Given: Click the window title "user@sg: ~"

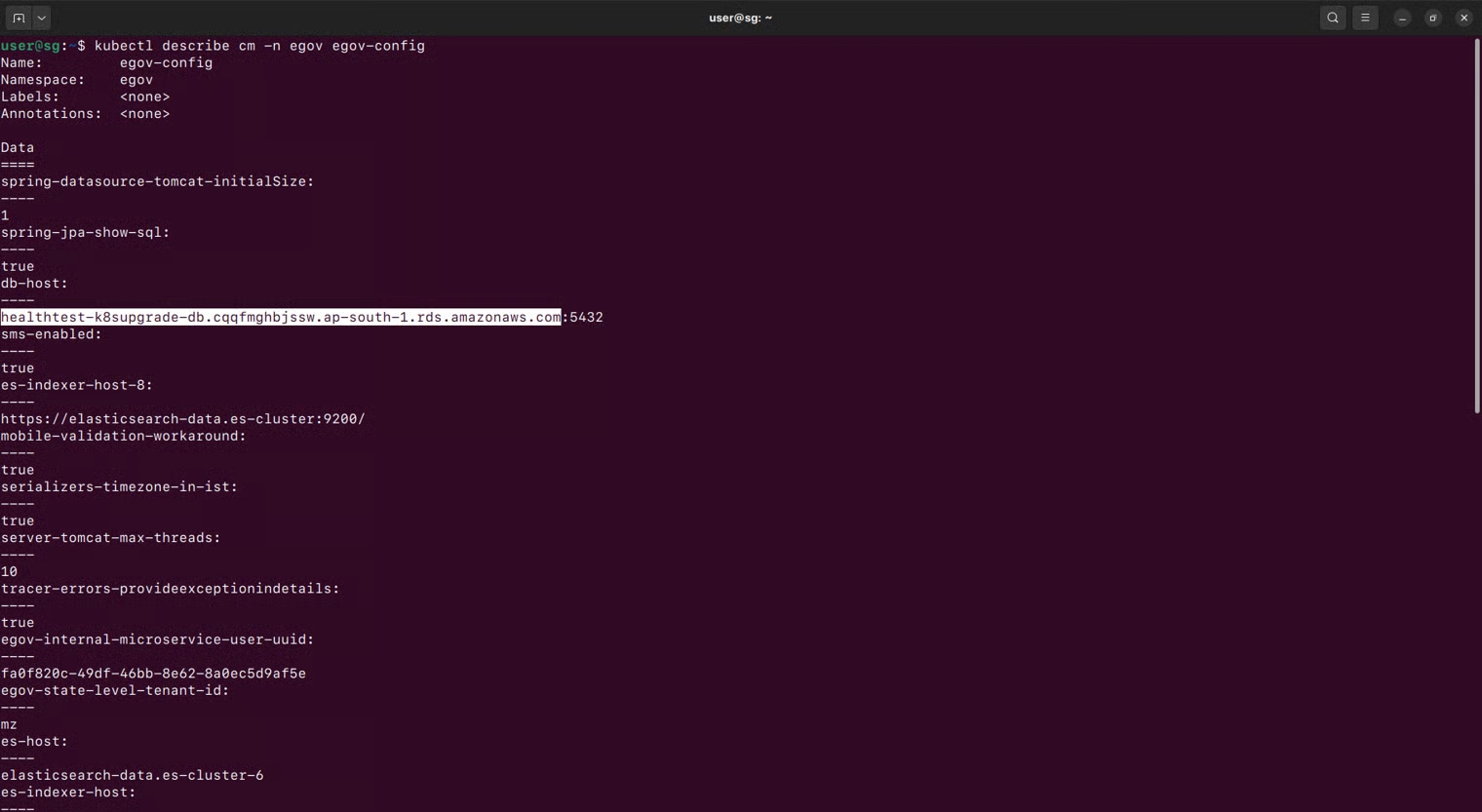Looking at the screenshot, I should (740, 18).
